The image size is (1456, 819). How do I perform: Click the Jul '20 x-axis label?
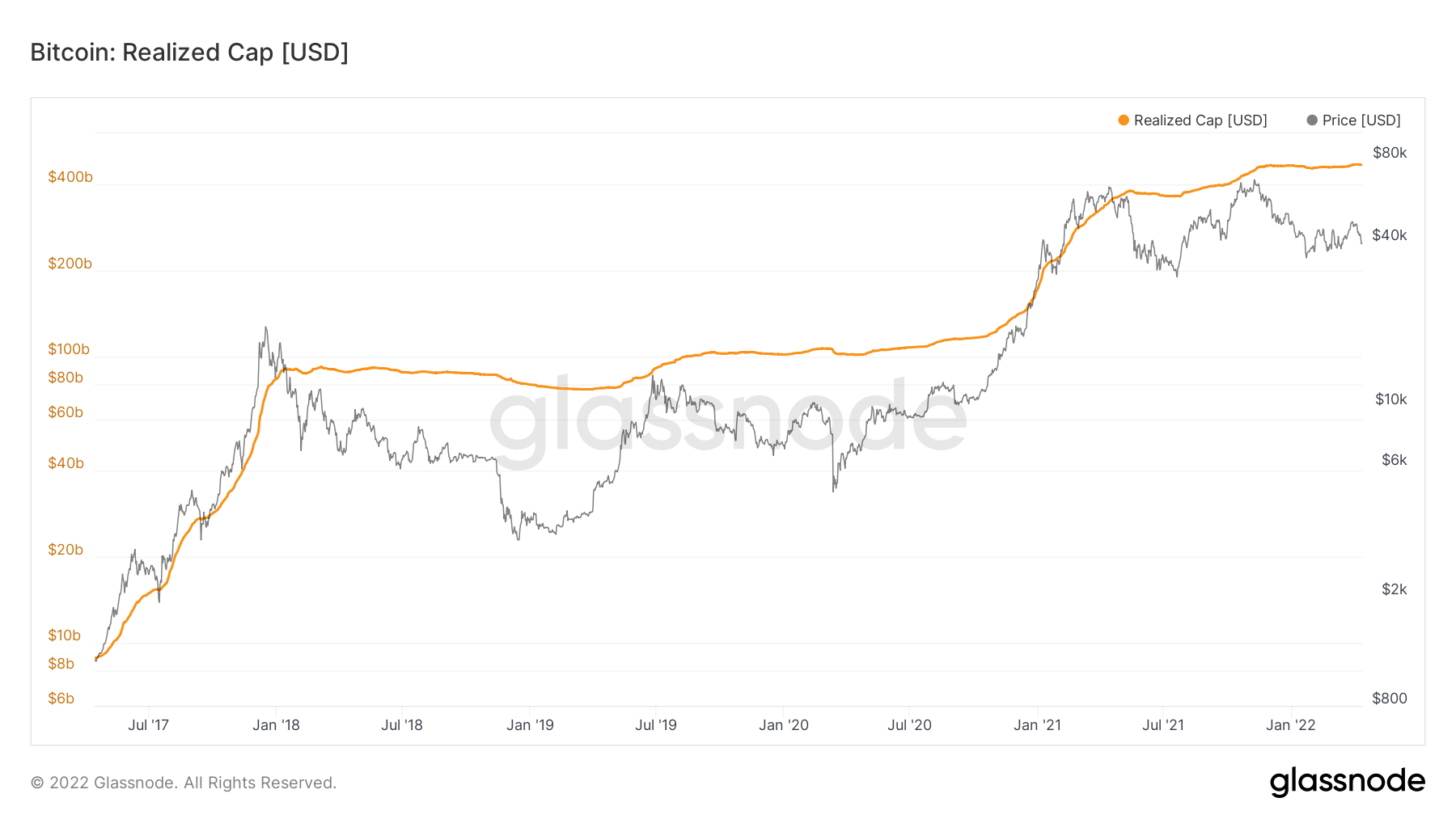(x=909, y=725)
